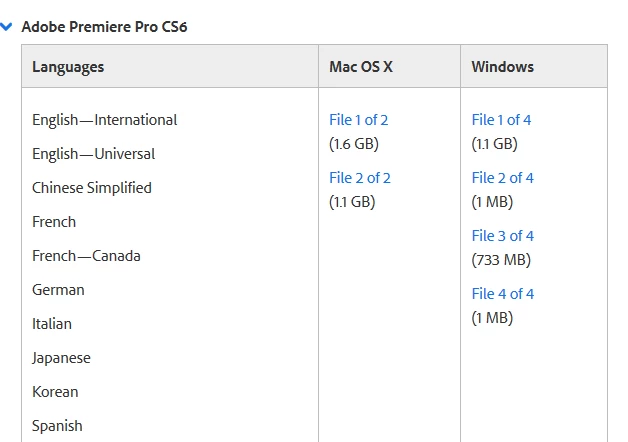The width and height of the screenshot is (628, 442).
Task: Click the Windows column header
Action: click(x=503, y=66)
